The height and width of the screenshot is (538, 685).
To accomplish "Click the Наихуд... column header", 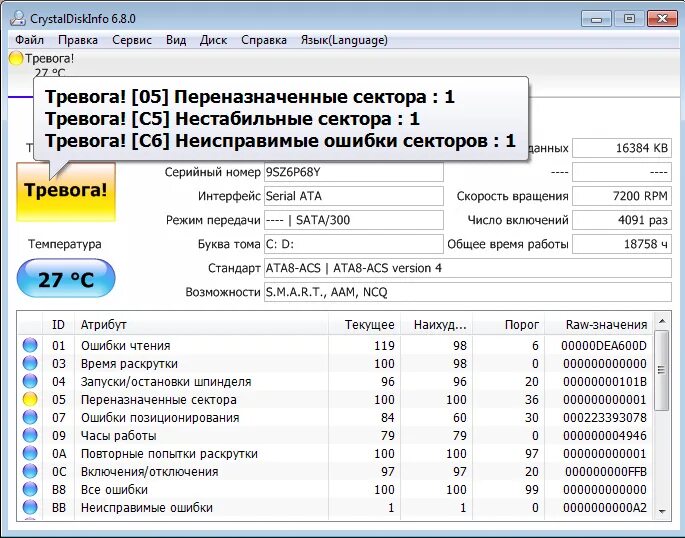I will (437, 324).
